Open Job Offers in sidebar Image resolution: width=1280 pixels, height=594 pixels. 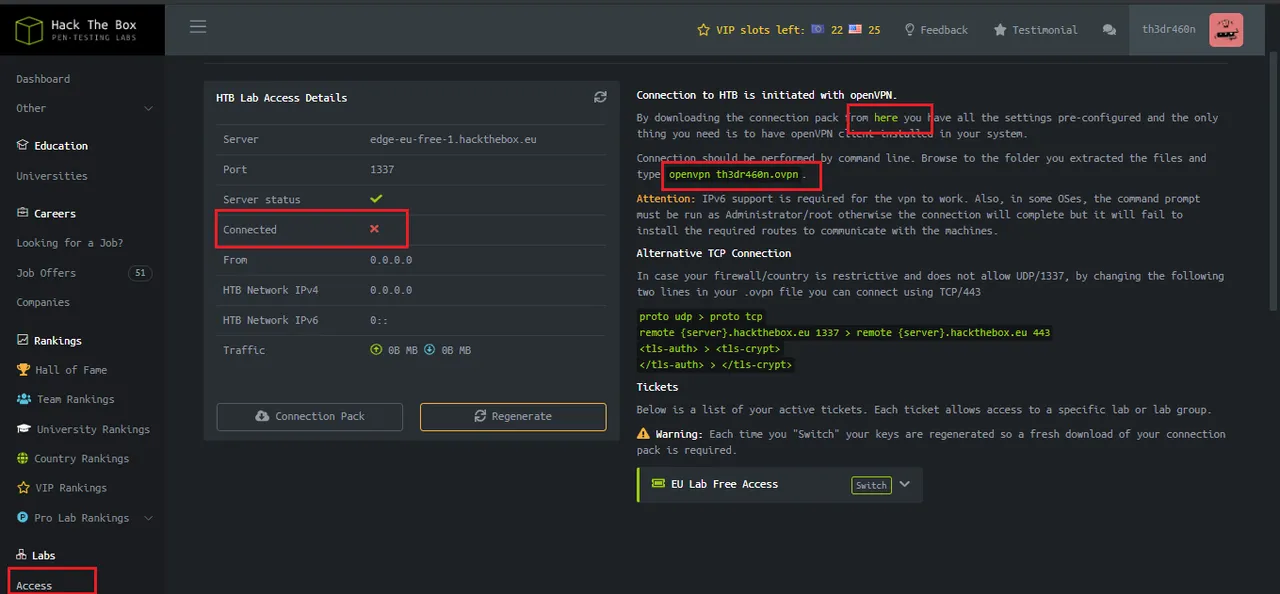coord(46,273)
